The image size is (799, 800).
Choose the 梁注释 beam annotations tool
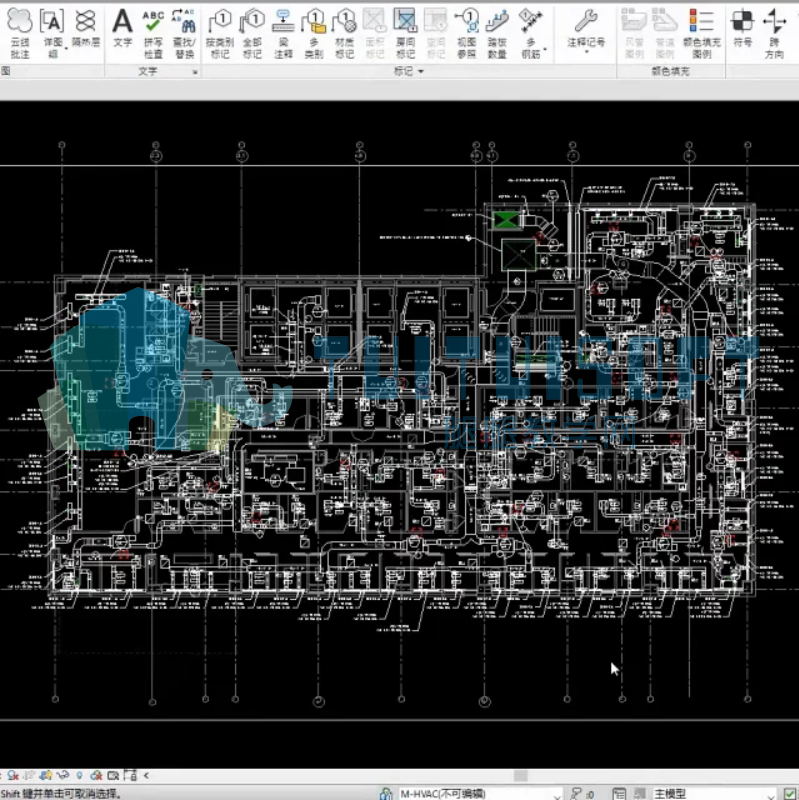tap(283, 34)
